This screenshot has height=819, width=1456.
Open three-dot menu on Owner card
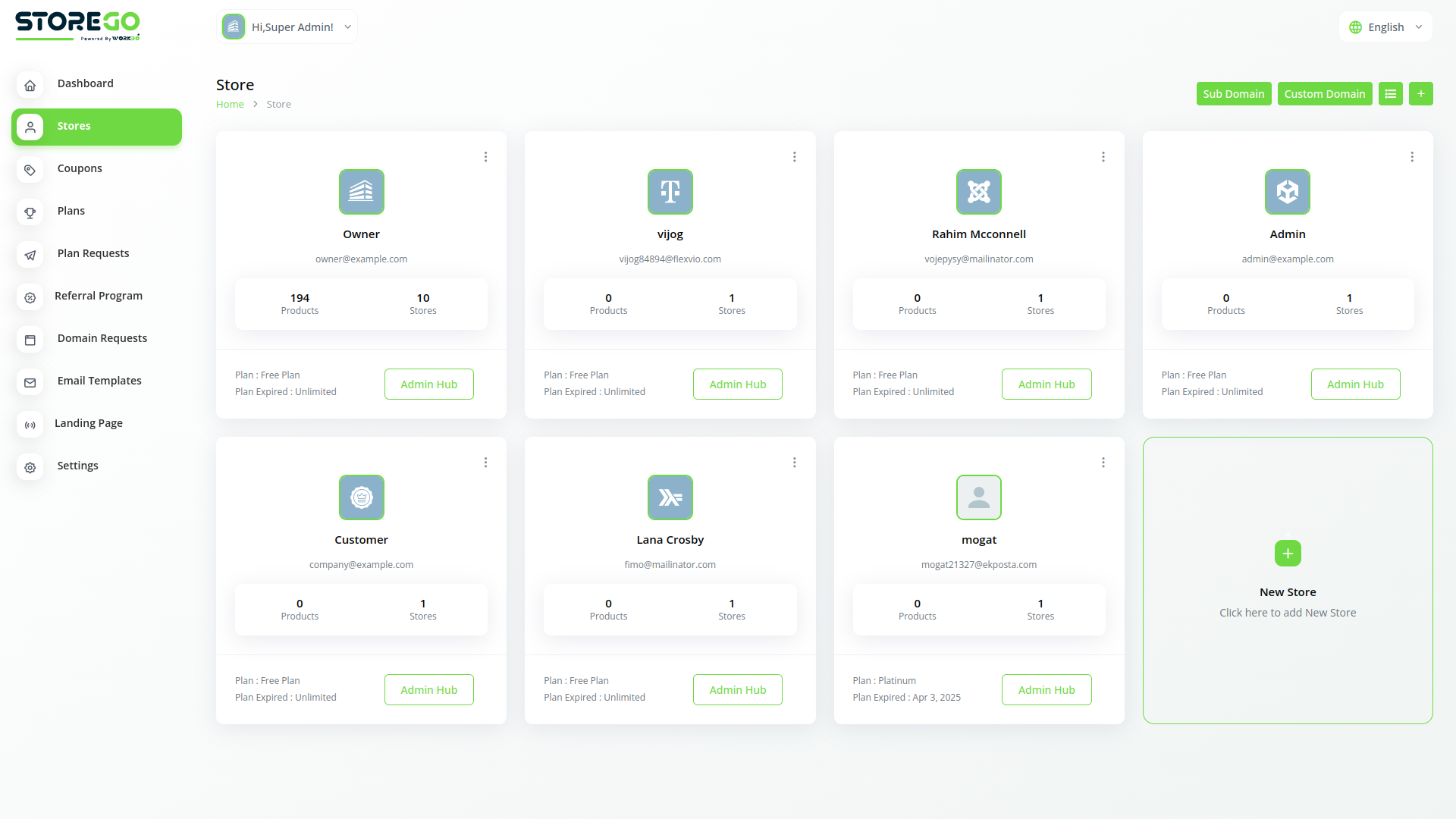pos(485,157)
